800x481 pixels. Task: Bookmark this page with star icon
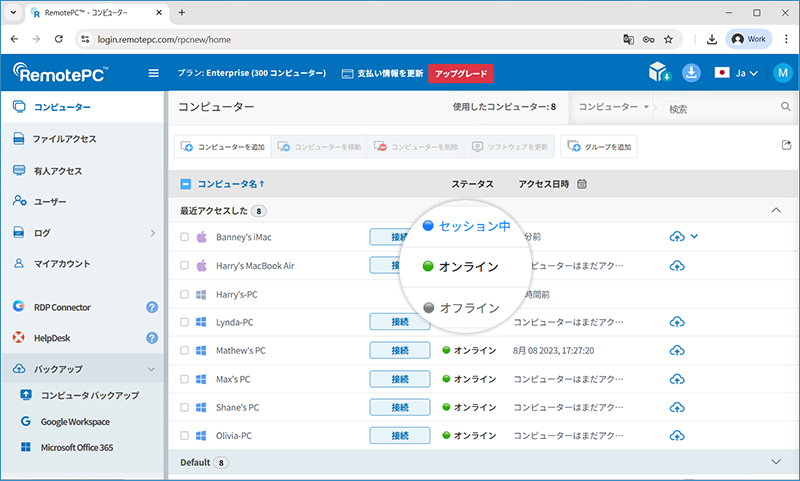[x=668, y=39]
